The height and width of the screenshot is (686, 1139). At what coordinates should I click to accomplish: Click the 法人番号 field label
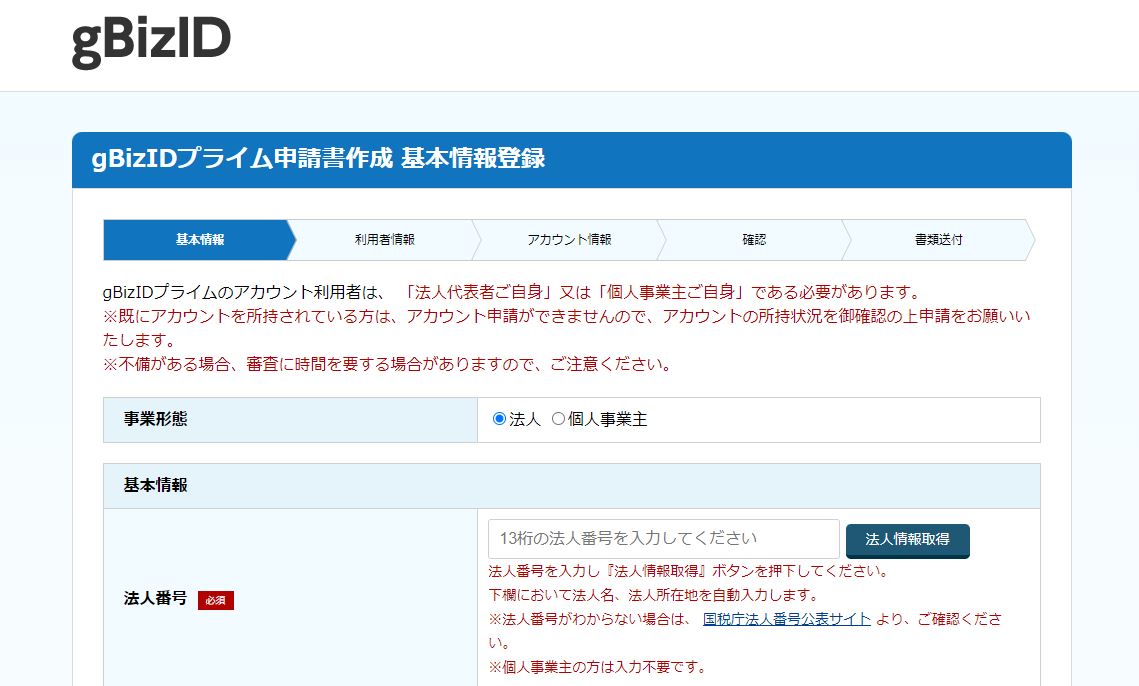pyautogui.click(x=155, y=599)
